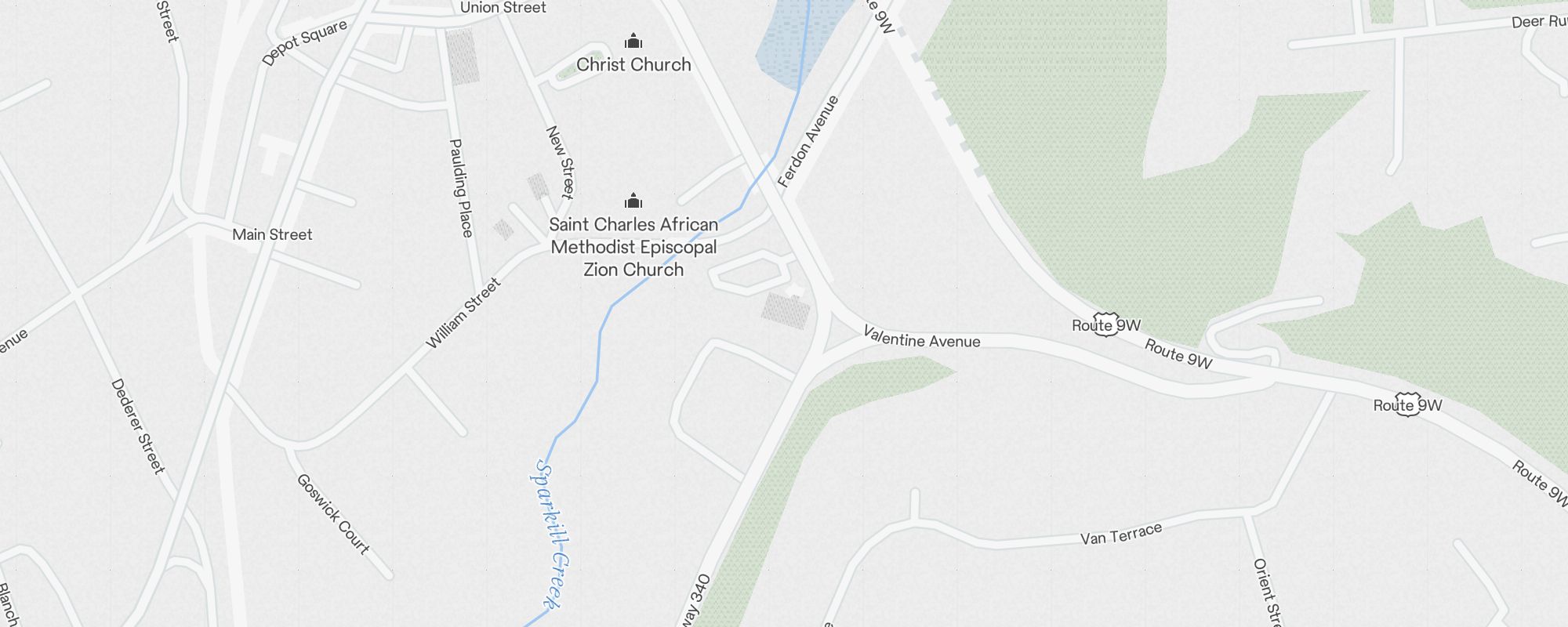
Task: Select the Saint Charles African Methodist church label
Action: point(633,247)
